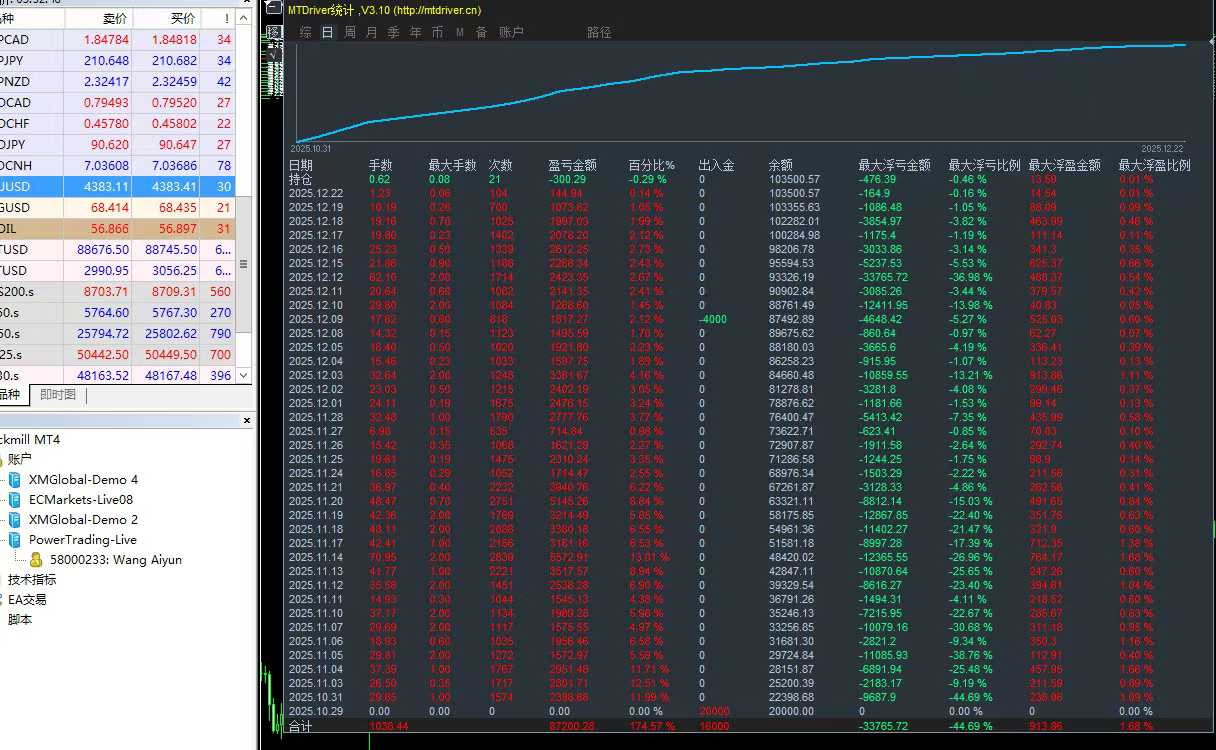The height and width of the screenshot is (750, 1216).
Task: Open account 58000233 Wang Aiyun user icon
Action: pyautogui.click(x=36, y=560)
